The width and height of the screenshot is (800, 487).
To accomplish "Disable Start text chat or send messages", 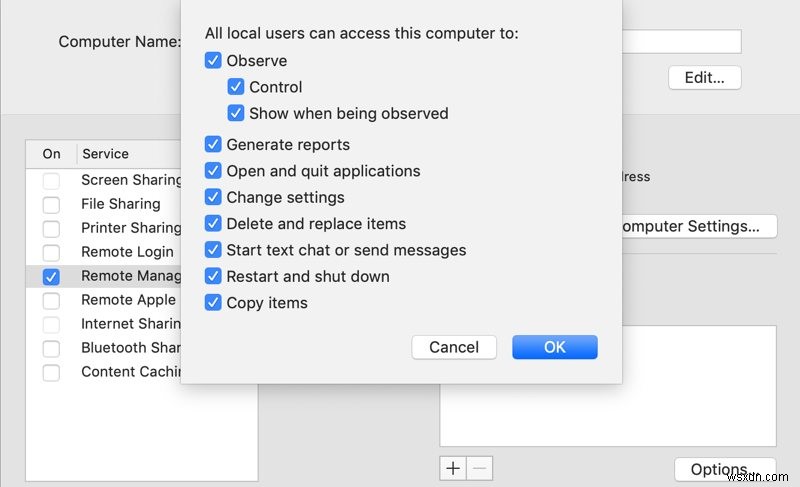I will click(213, 250).
